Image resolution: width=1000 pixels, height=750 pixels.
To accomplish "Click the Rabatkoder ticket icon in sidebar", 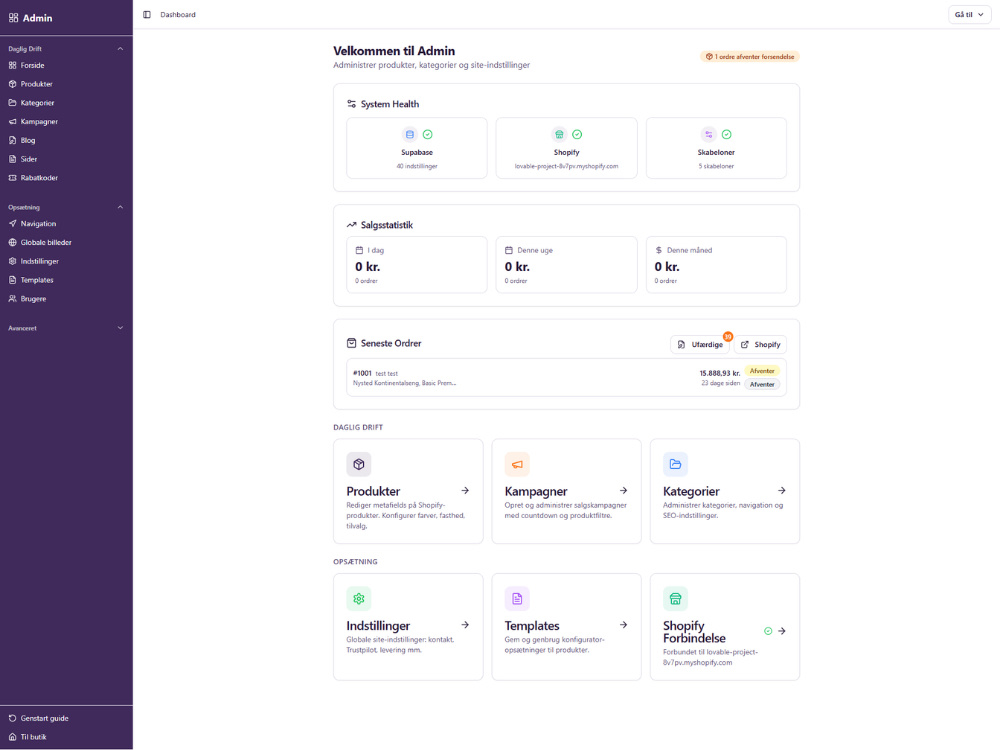I will 12,178.
